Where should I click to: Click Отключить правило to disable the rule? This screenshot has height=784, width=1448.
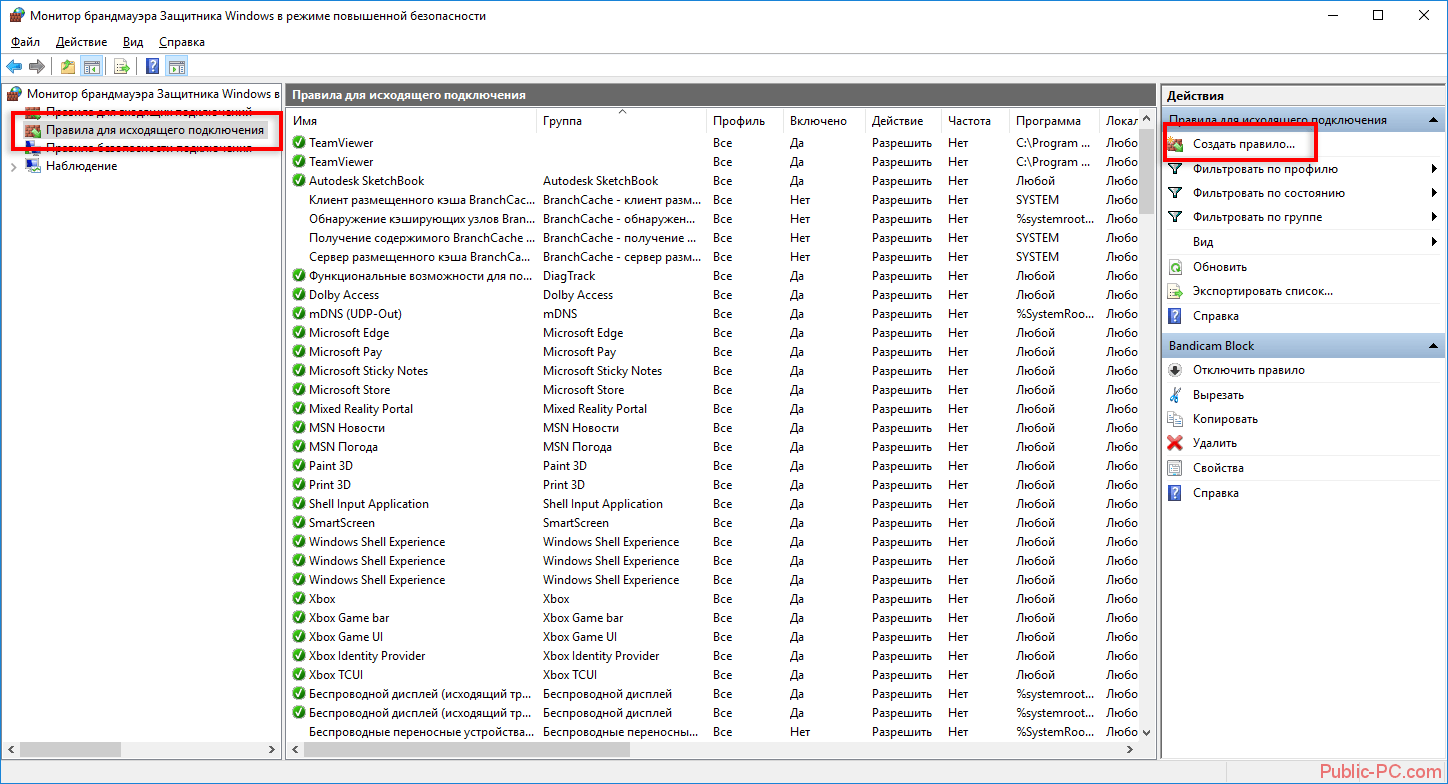point(1248,370)
